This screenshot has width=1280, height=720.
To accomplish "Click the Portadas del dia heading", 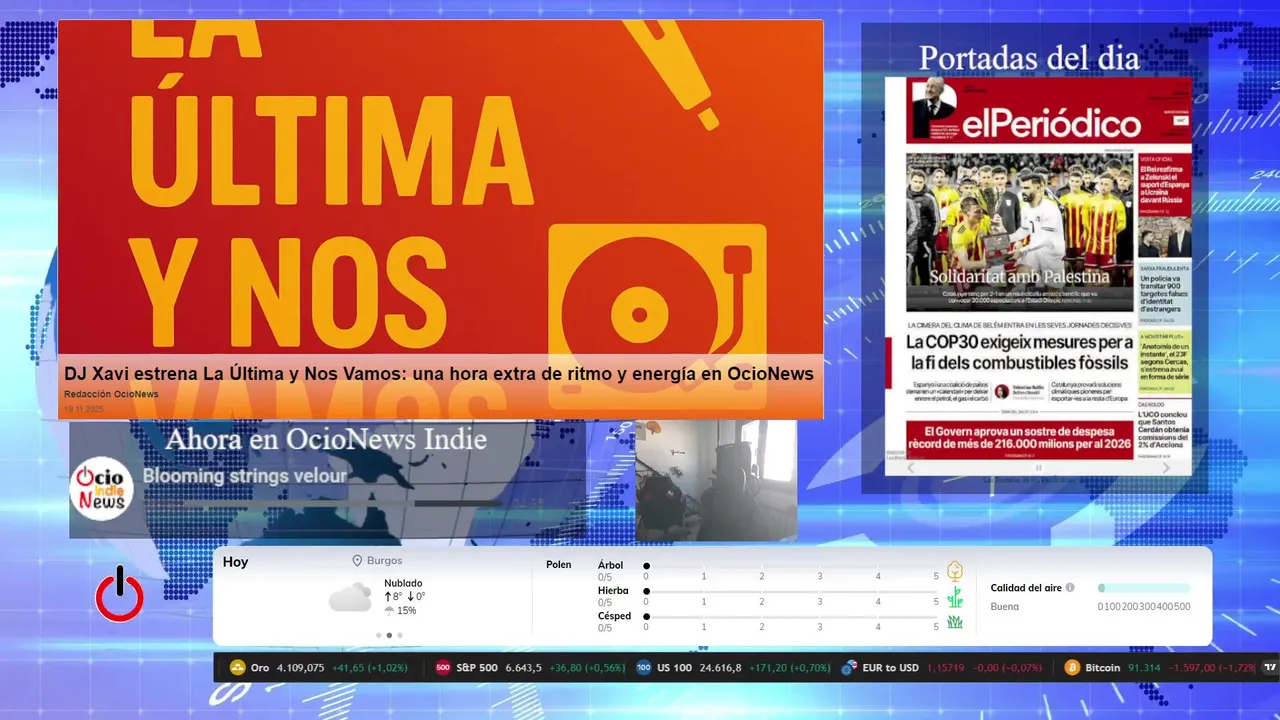I will 1029,58.
